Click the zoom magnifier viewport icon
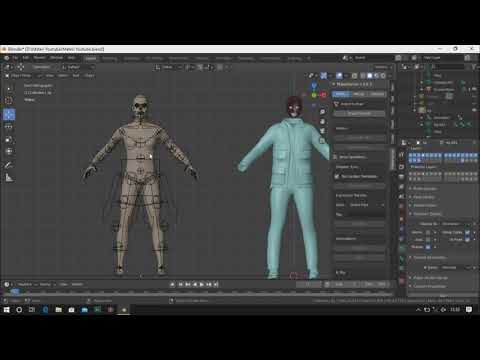The height and width of the screenshot is (360, 480). click(x=323, y=112)
